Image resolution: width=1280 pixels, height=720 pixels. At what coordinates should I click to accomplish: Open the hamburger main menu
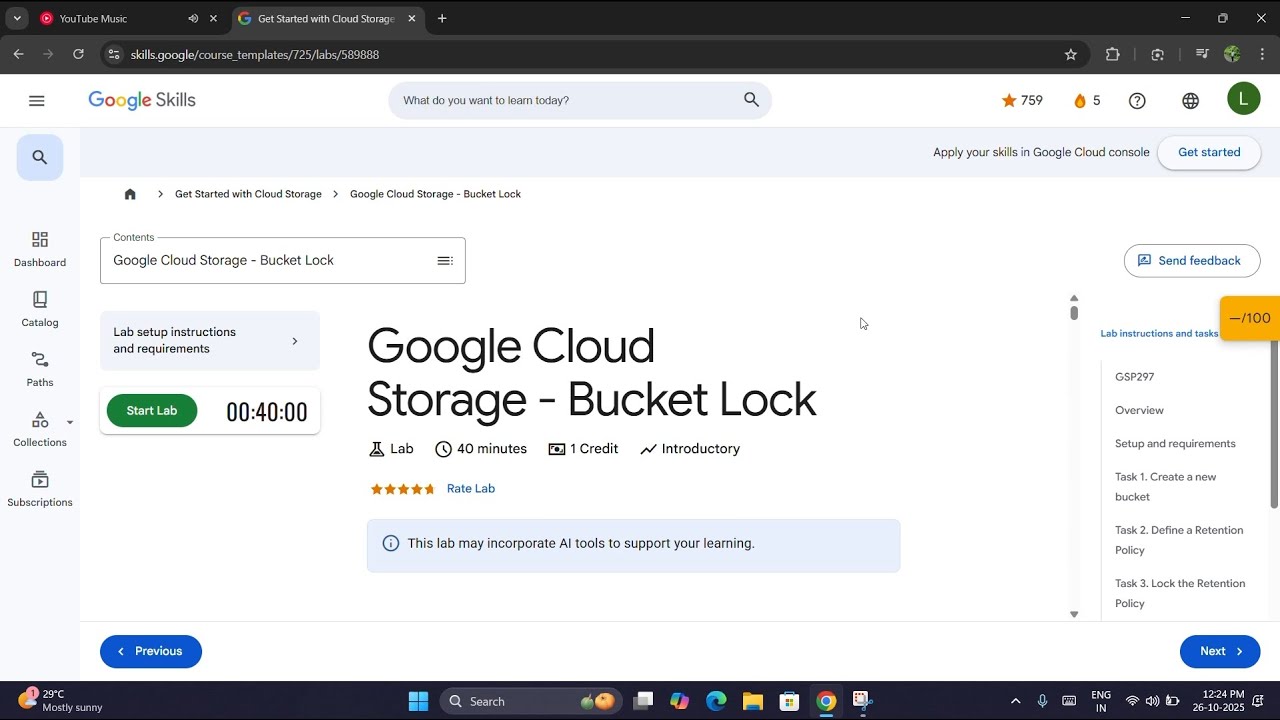click(x=37, y=100)
